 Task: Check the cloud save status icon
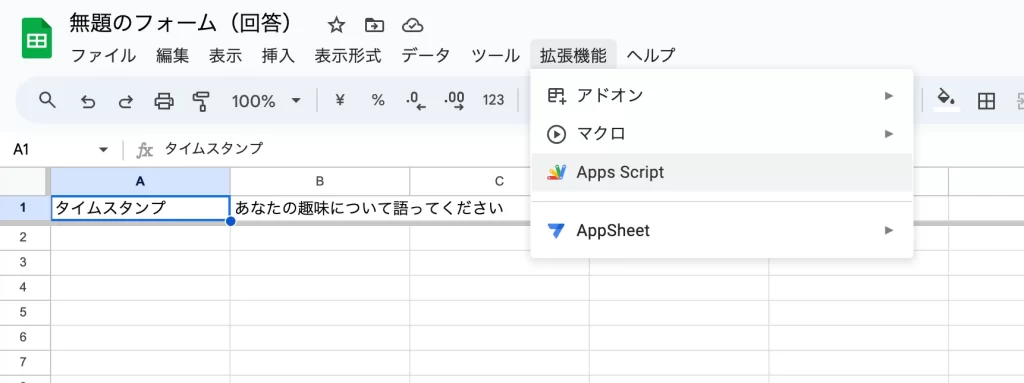[412, 25]
